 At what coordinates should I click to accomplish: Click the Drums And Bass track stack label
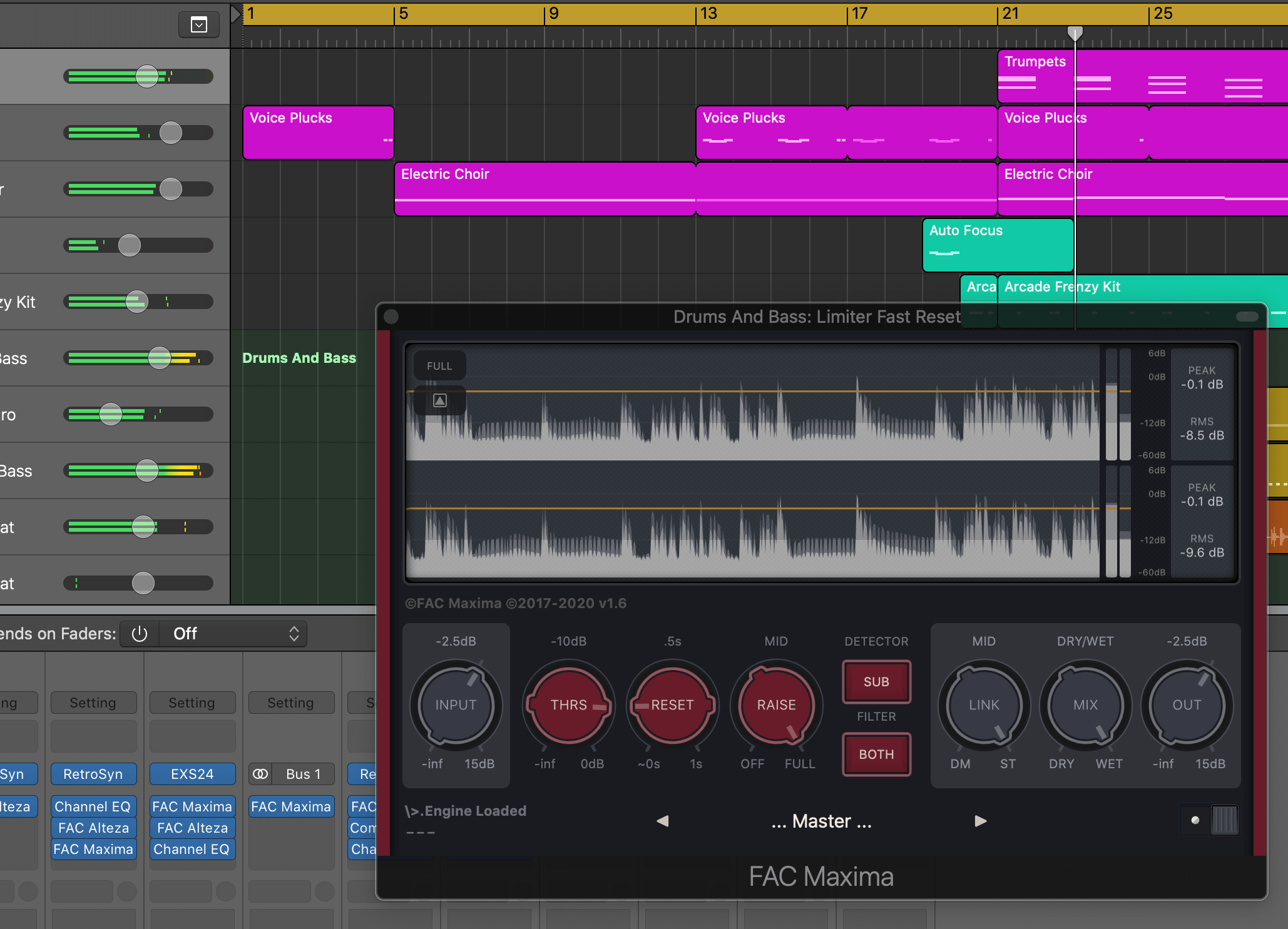pos(299,358)
